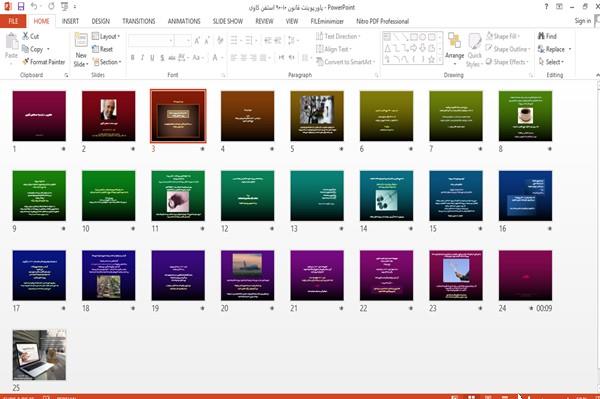
Task: Open the Font Color dropdown
Action: tap(223, 58)
